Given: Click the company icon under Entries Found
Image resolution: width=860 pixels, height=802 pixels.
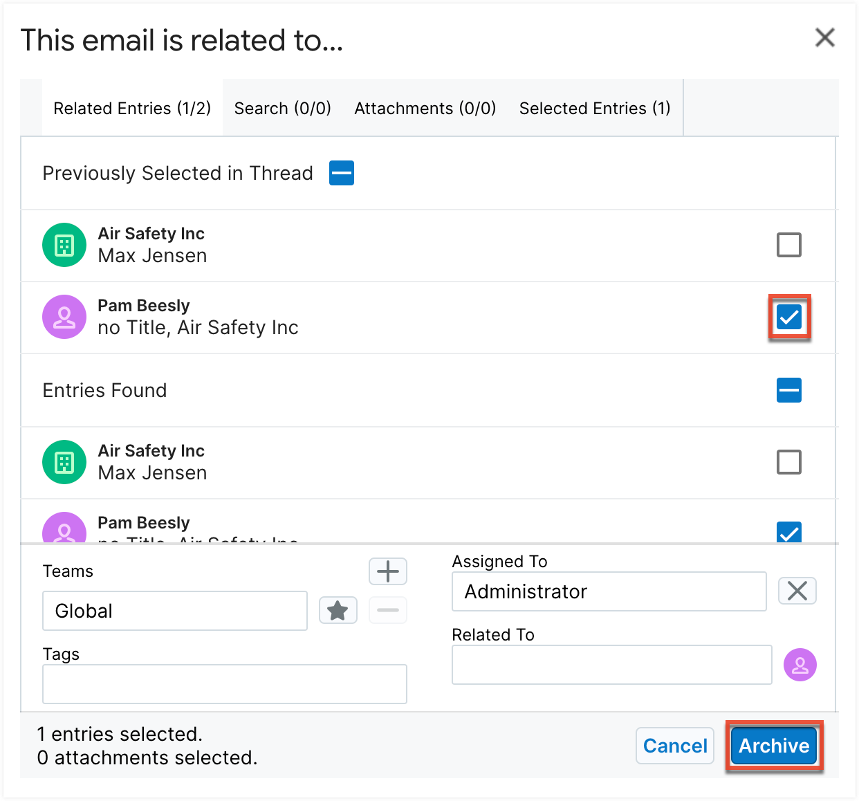Looking at the screenshot, I should pos(64,461).
